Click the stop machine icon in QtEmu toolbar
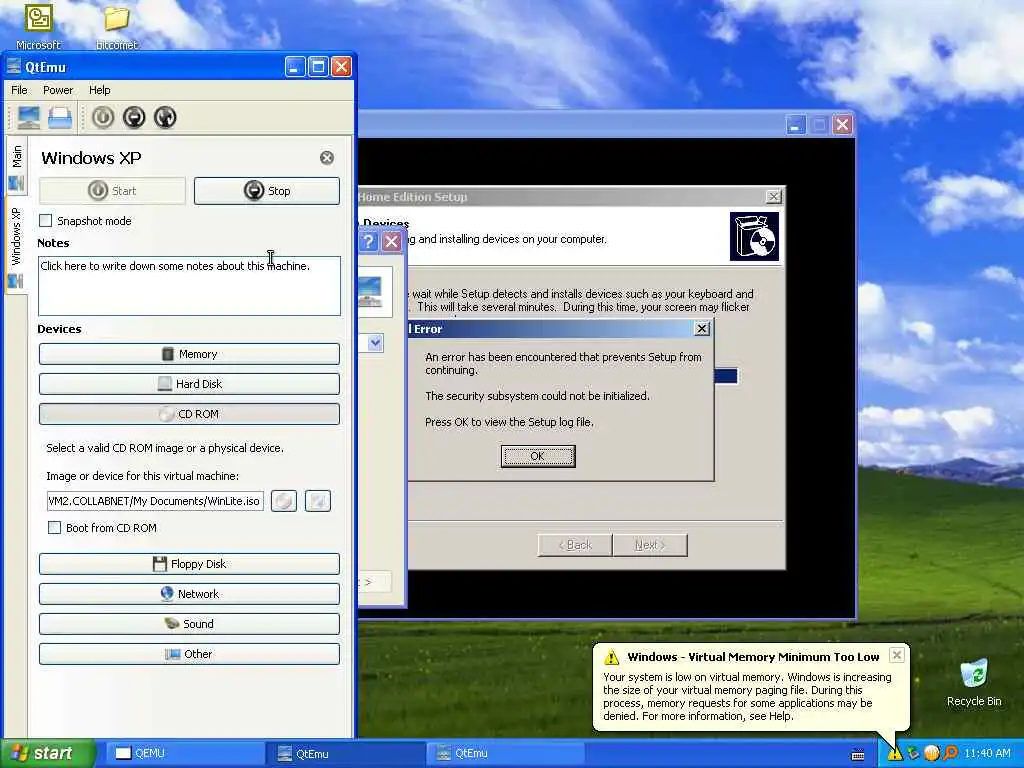The image size is (1024, 768). [x=134, y=118]
